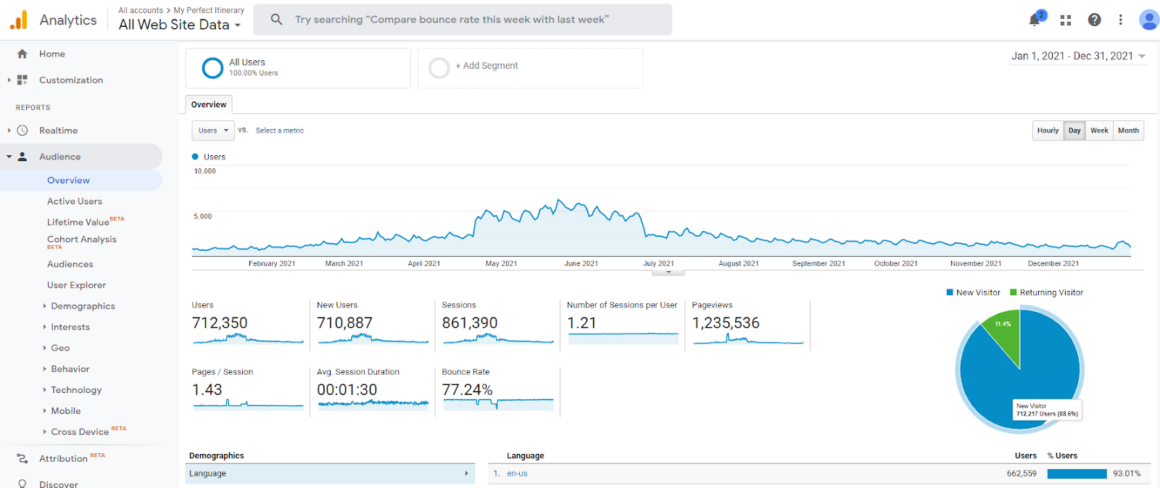Open the Users metric dropdown

tap(213, 131)
